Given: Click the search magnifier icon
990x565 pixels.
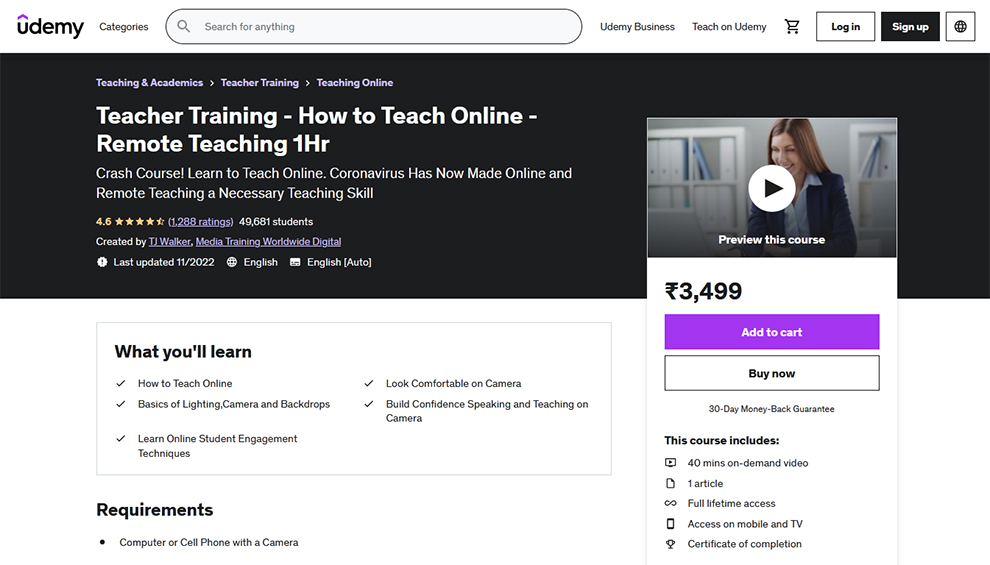Looking at the screenshot, I should pos(184,27).
